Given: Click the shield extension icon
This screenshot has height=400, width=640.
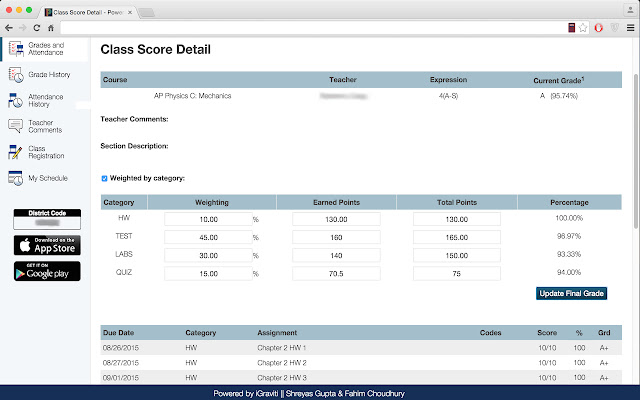Looking at the screenshot, I should click(614, 28).
